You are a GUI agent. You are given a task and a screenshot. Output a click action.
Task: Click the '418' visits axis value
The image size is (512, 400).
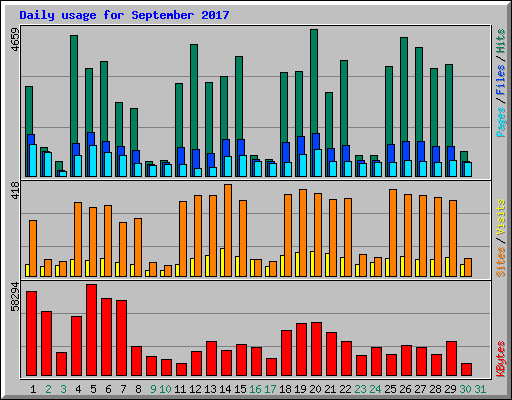[15, 191]
